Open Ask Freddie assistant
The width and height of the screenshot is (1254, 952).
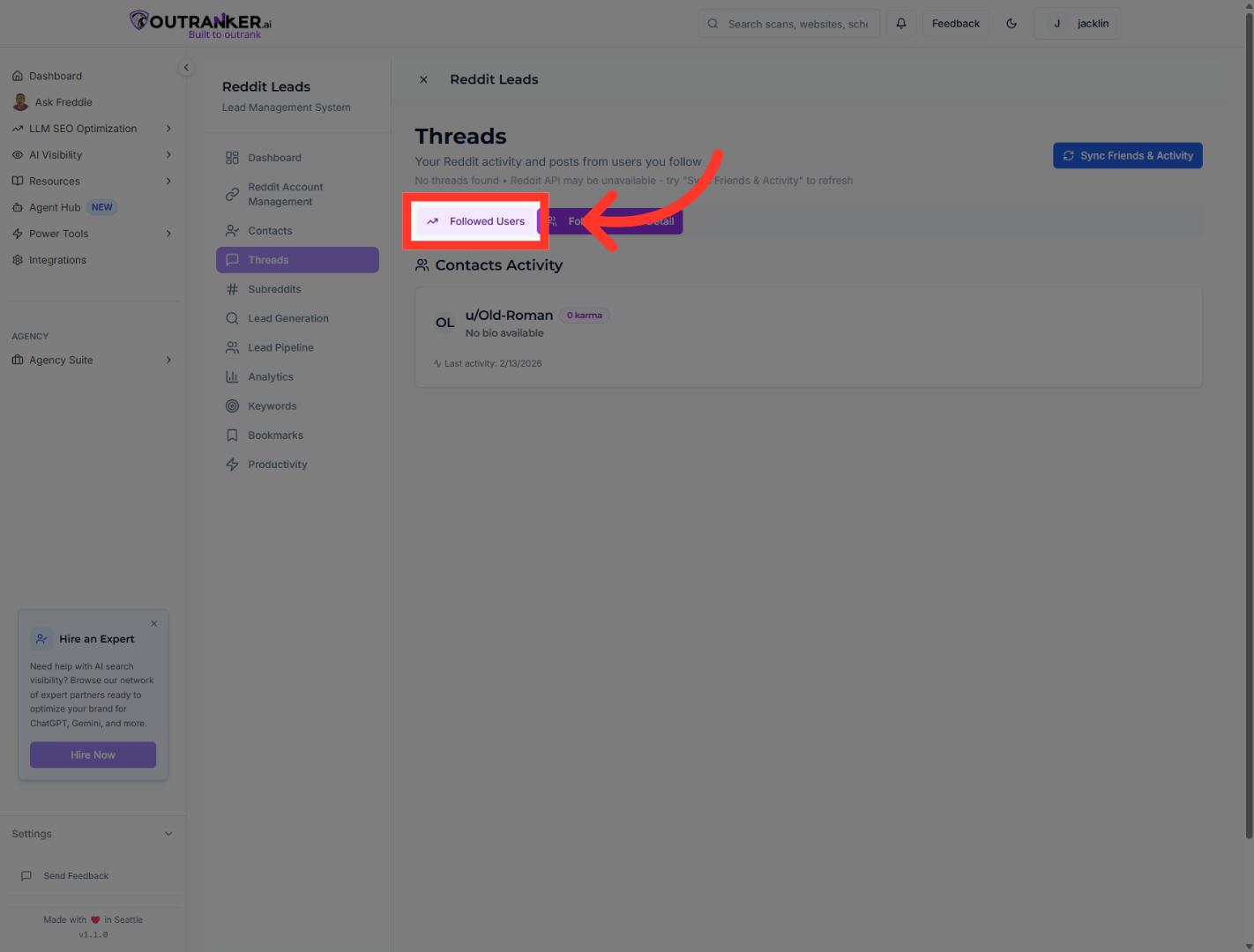(x=93, y=102)
